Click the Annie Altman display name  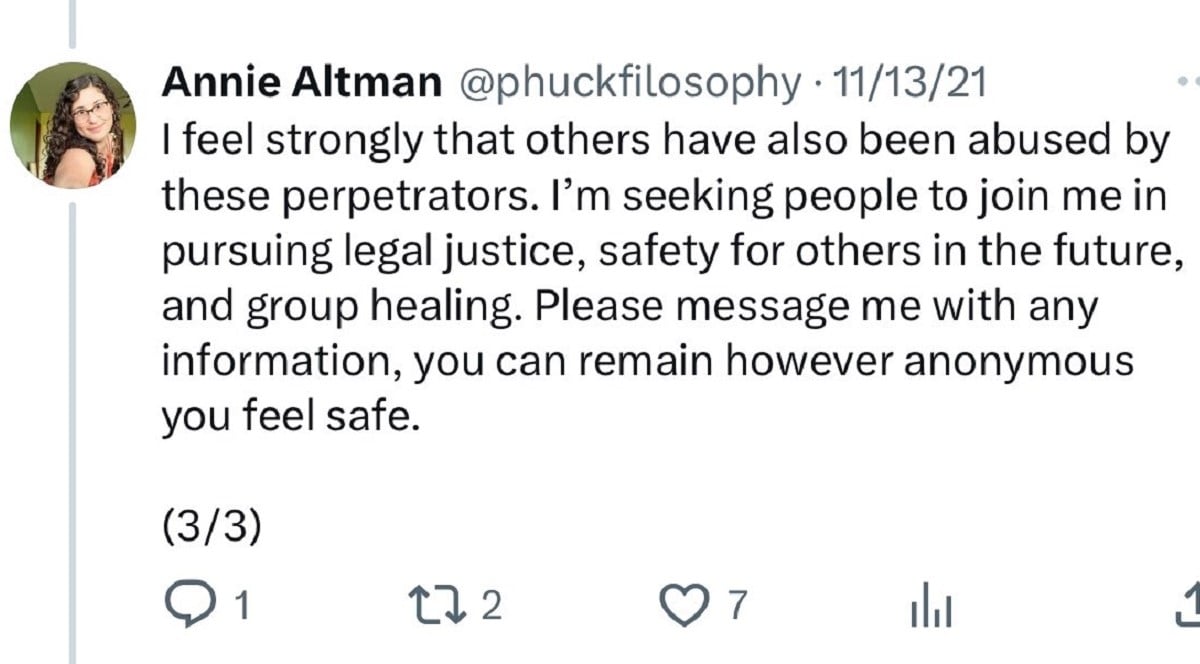302,84
